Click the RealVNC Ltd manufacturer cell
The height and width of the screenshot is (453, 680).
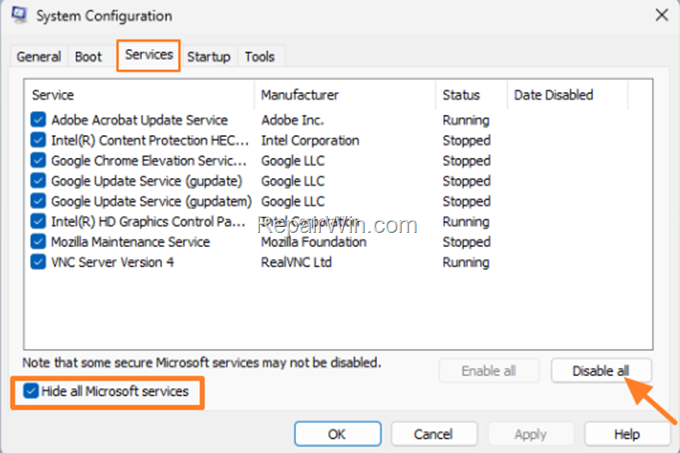(x=296, y=262)
